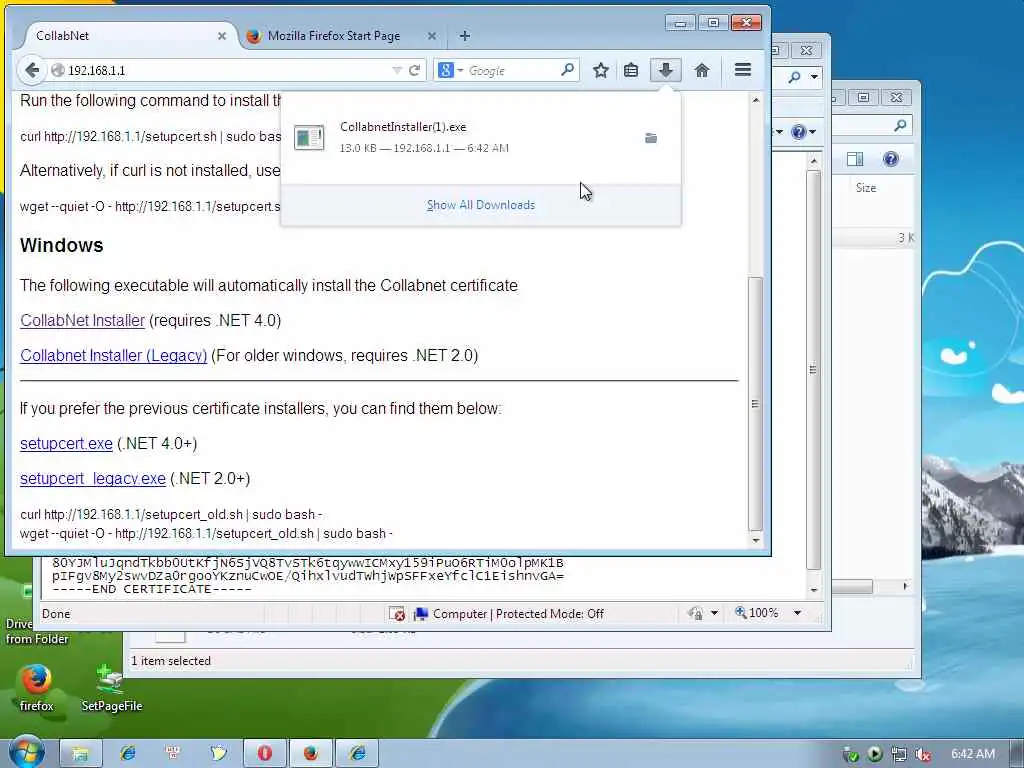Open Firefox hamburger menu
1024x768 pixels.
[743, 69]
